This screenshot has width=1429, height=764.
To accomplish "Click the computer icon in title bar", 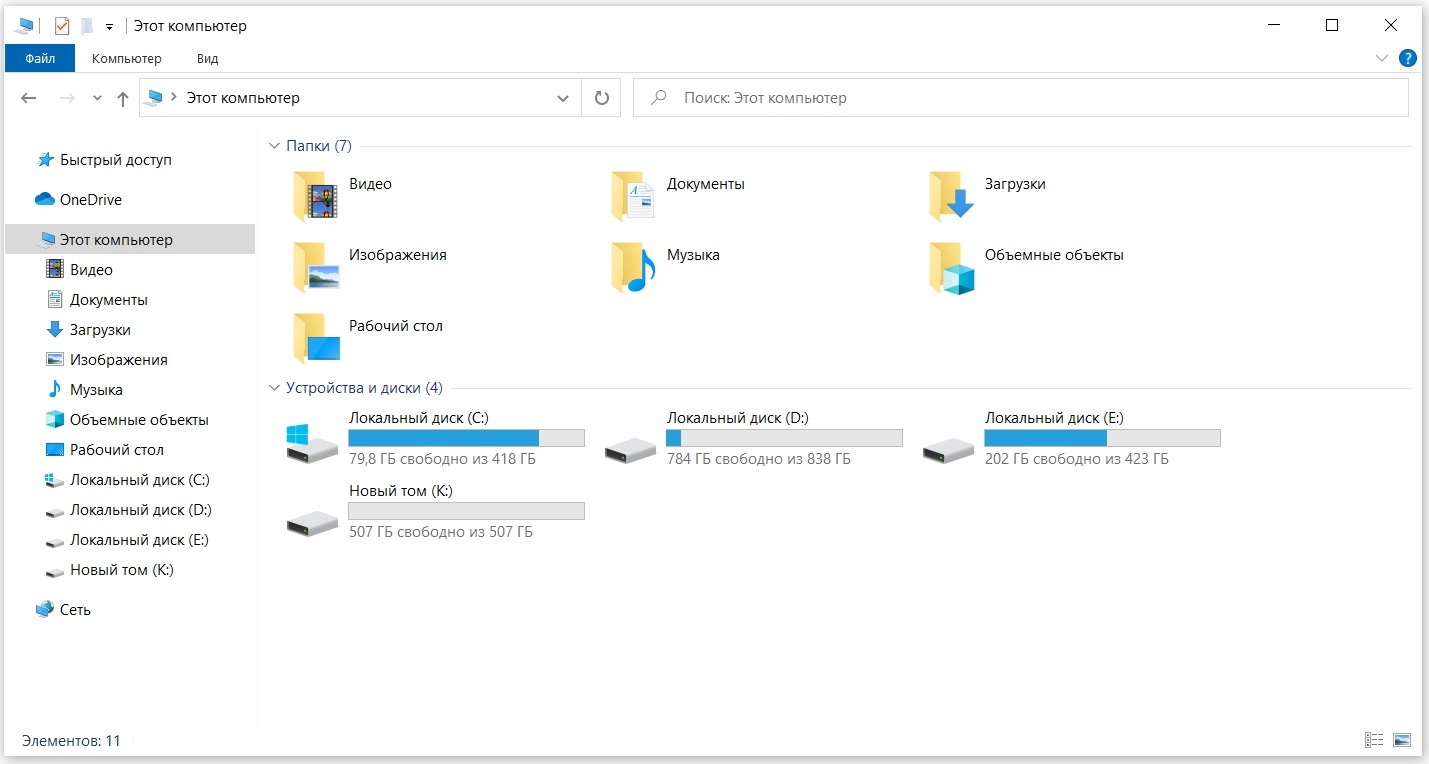I will [x=25, y=26].
